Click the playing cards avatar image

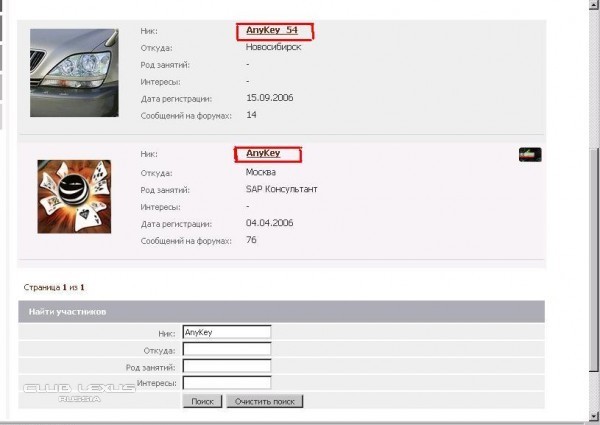click(x=73, y=197)
